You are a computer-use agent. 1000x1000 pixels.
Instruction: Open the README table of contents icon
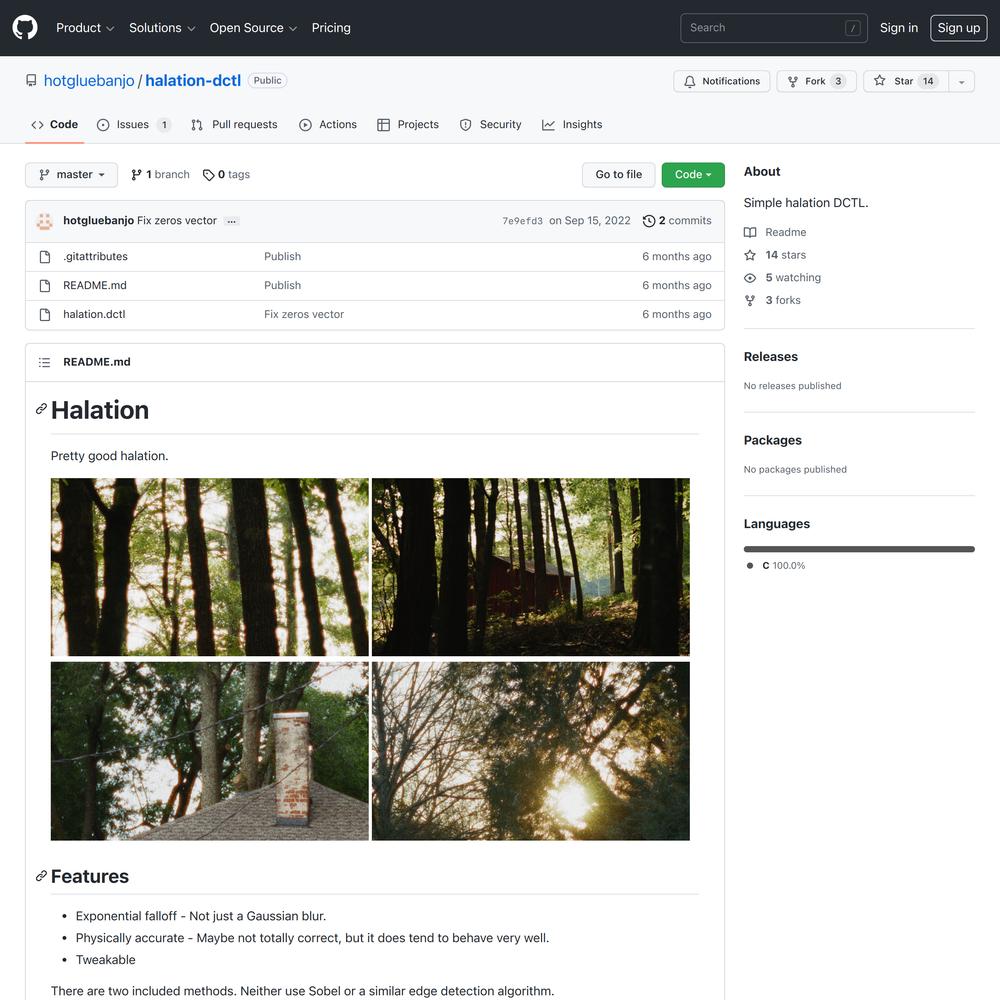click(44, 363)
